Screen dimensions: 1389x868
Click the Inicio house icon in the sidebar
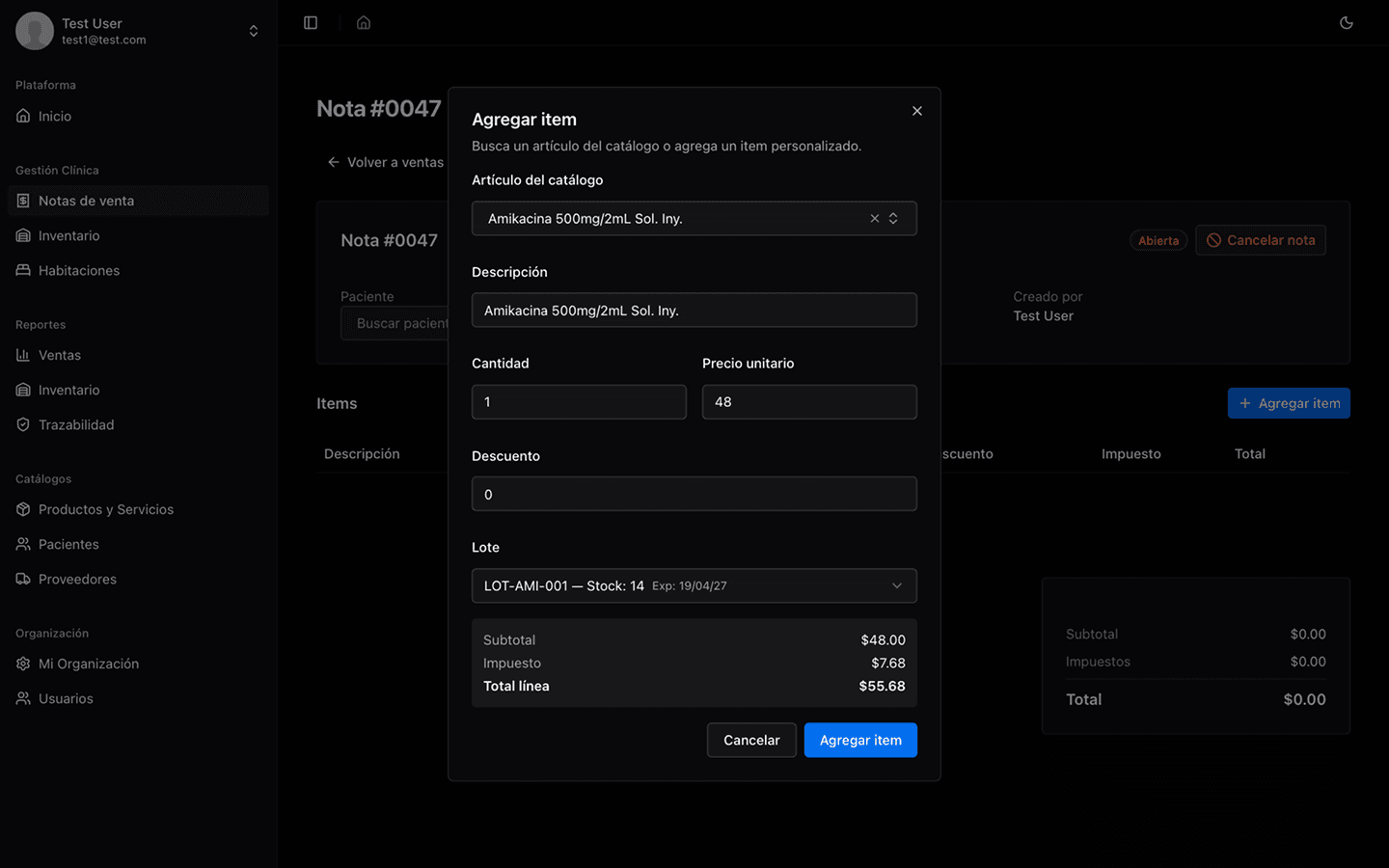click(x=23, y=116)
